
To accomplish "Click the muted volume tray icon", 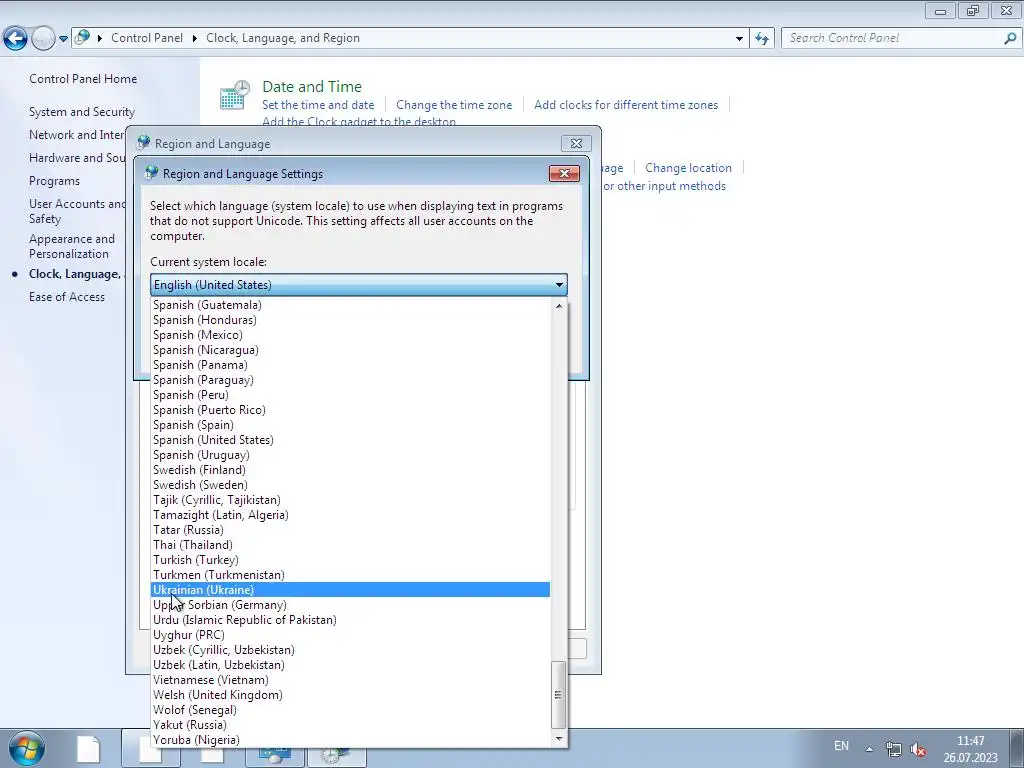I will pos(919,749).
